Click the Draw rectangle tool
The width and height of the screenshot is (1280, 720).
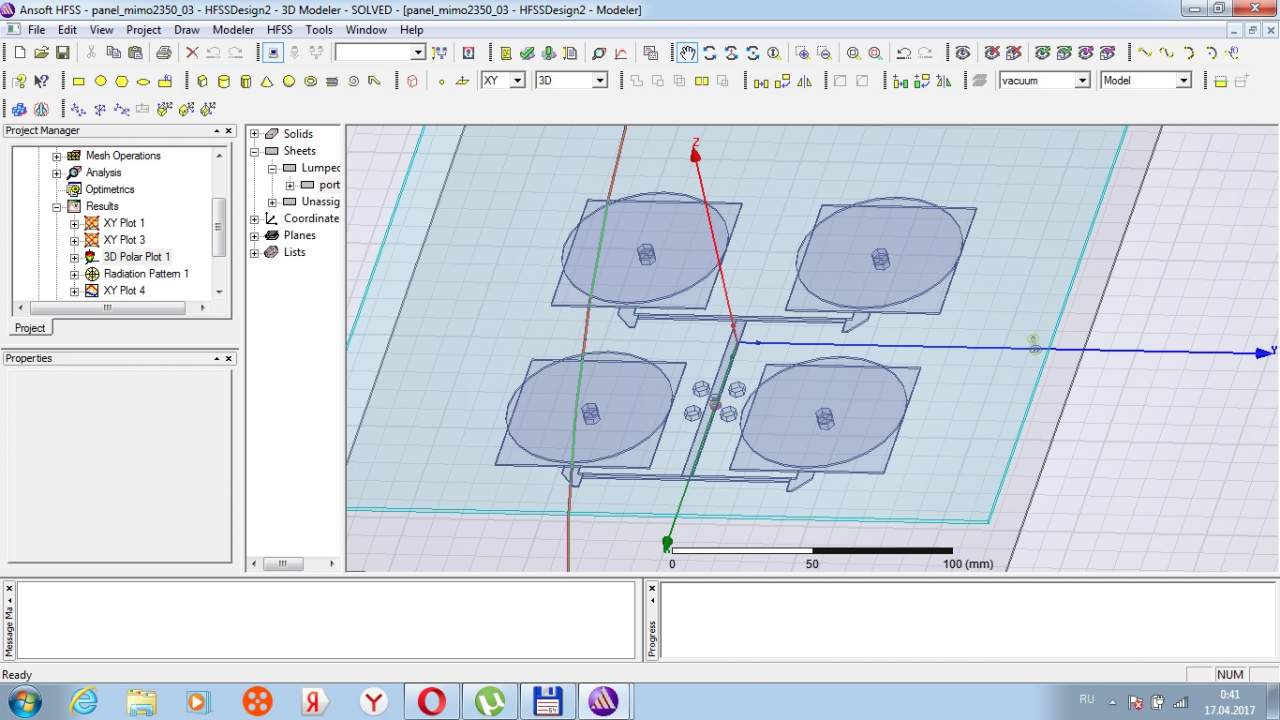pyautogui.click(x=79, y=81)
